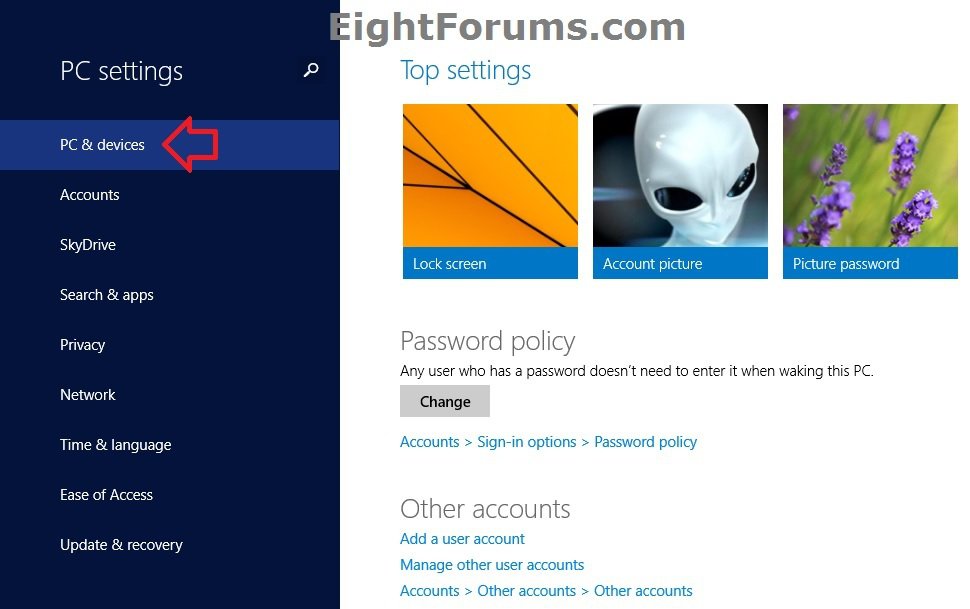Click the PC settings title heading
970x609 pixels.
tap(121, 71)
